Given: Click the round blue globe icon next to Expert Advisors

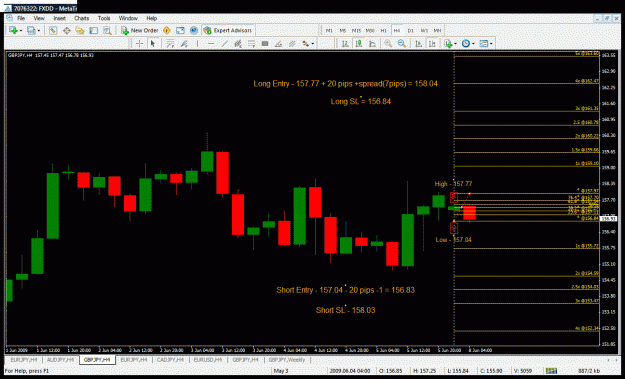Looking at the screenshot, I should [194, 30].
